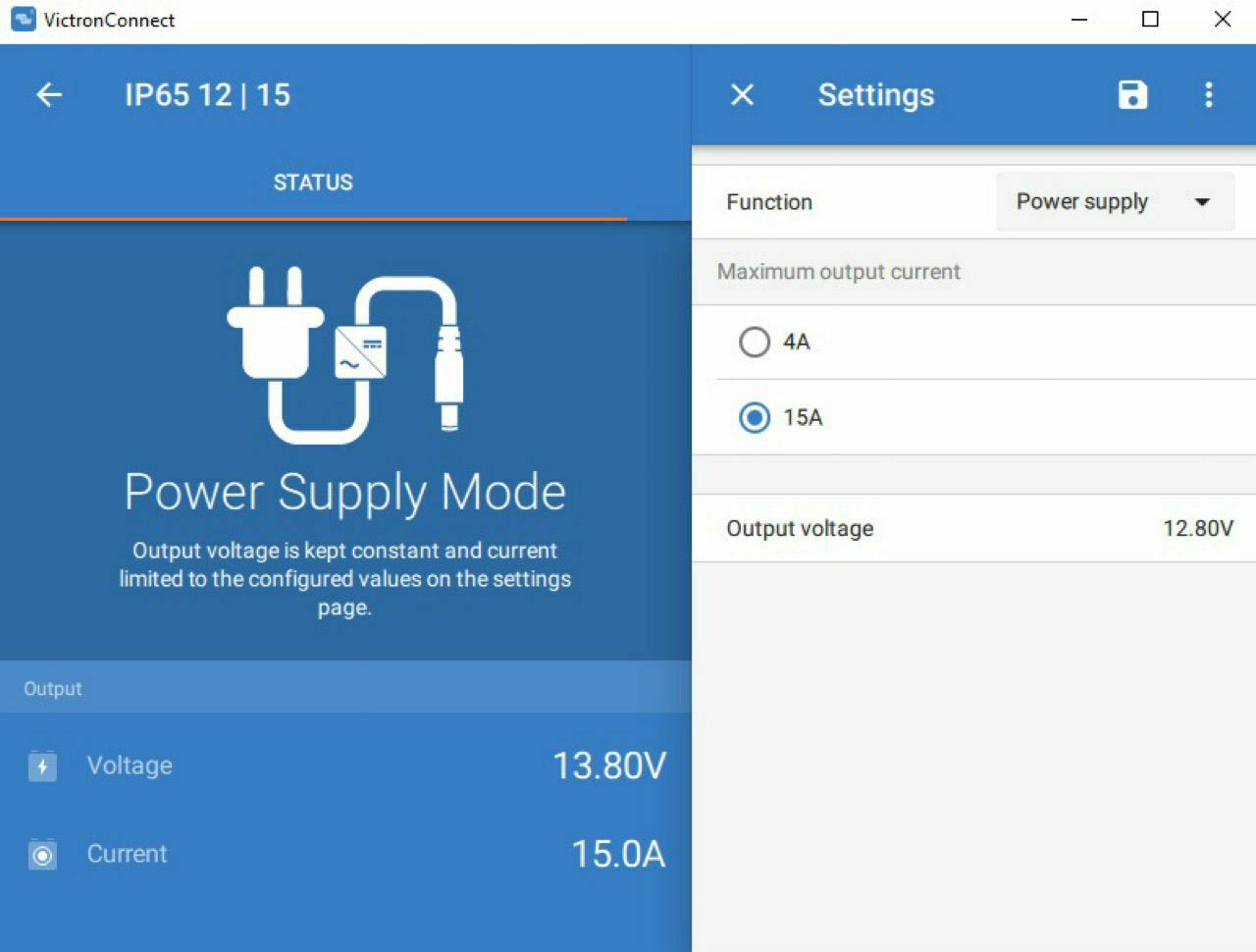Click the Current reading icon

tap(42, 855)
